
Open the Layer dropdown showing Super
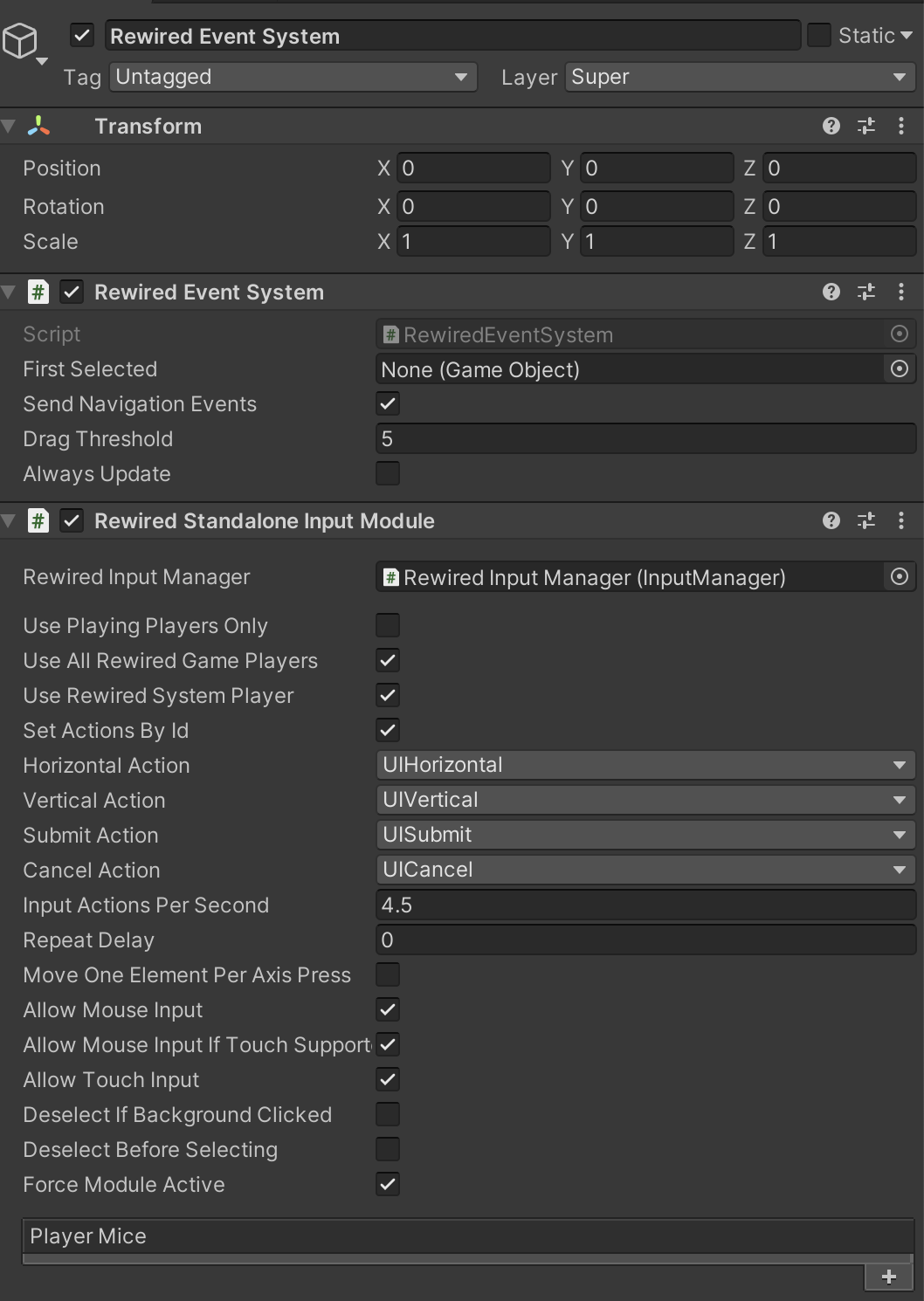tap(741, 77)
